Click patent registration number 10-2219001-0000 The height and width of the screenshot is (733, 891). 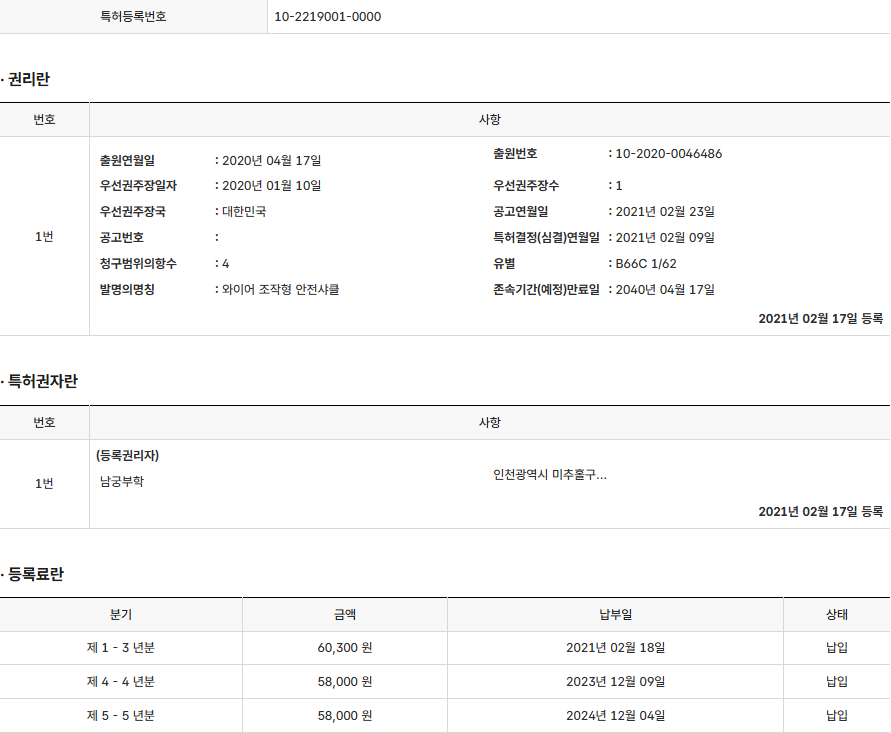(x=327, y=17)
